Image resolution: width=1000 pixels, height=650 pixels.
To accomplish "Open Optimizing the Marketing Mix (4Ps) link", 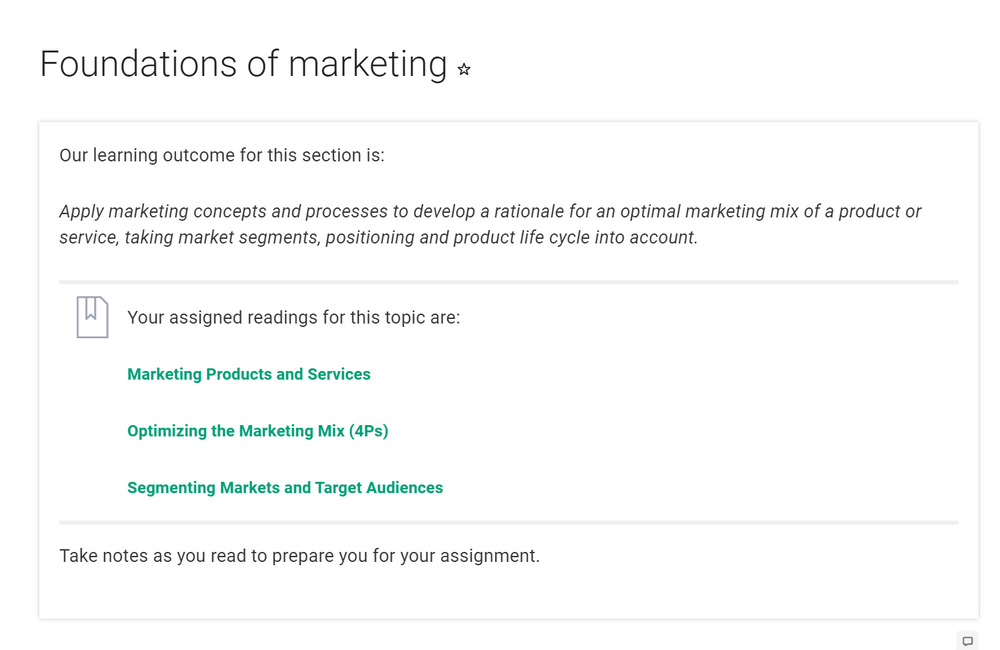I will [257, 431].
